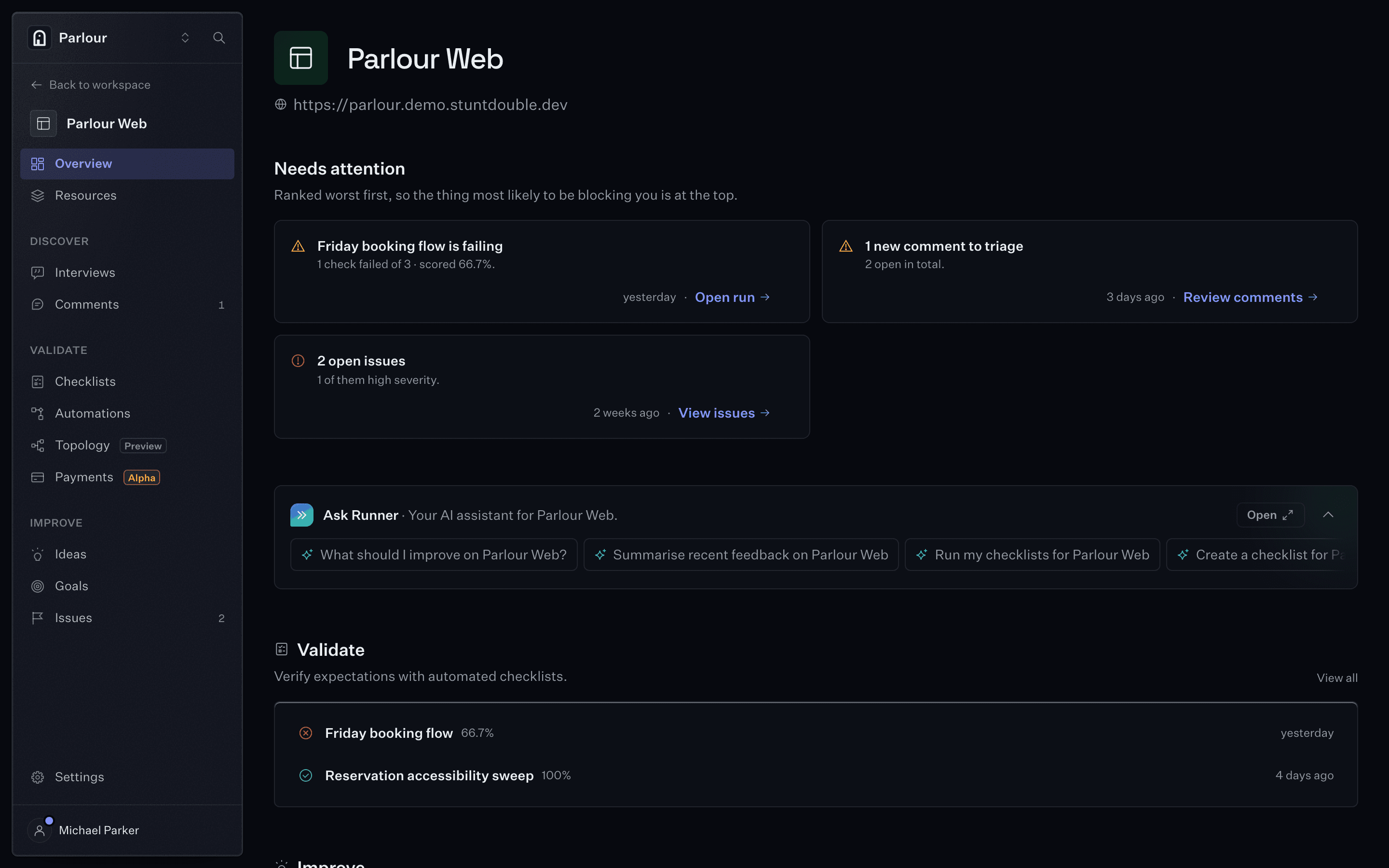Screen dimensions: 1389x868
Task: Click the Comments count badge 1
Action: point(221,305)
